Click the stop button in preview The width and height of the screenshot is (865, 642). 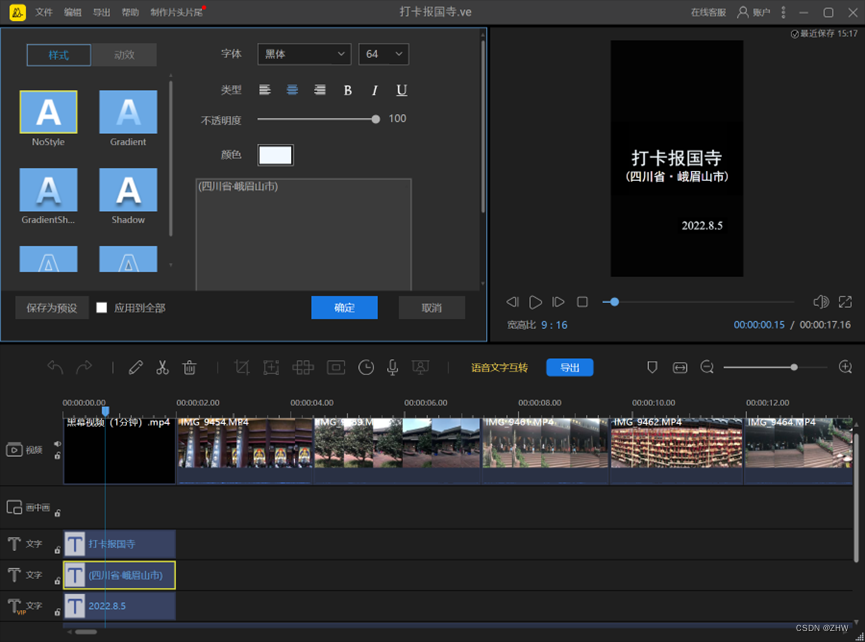pos(582,302)
